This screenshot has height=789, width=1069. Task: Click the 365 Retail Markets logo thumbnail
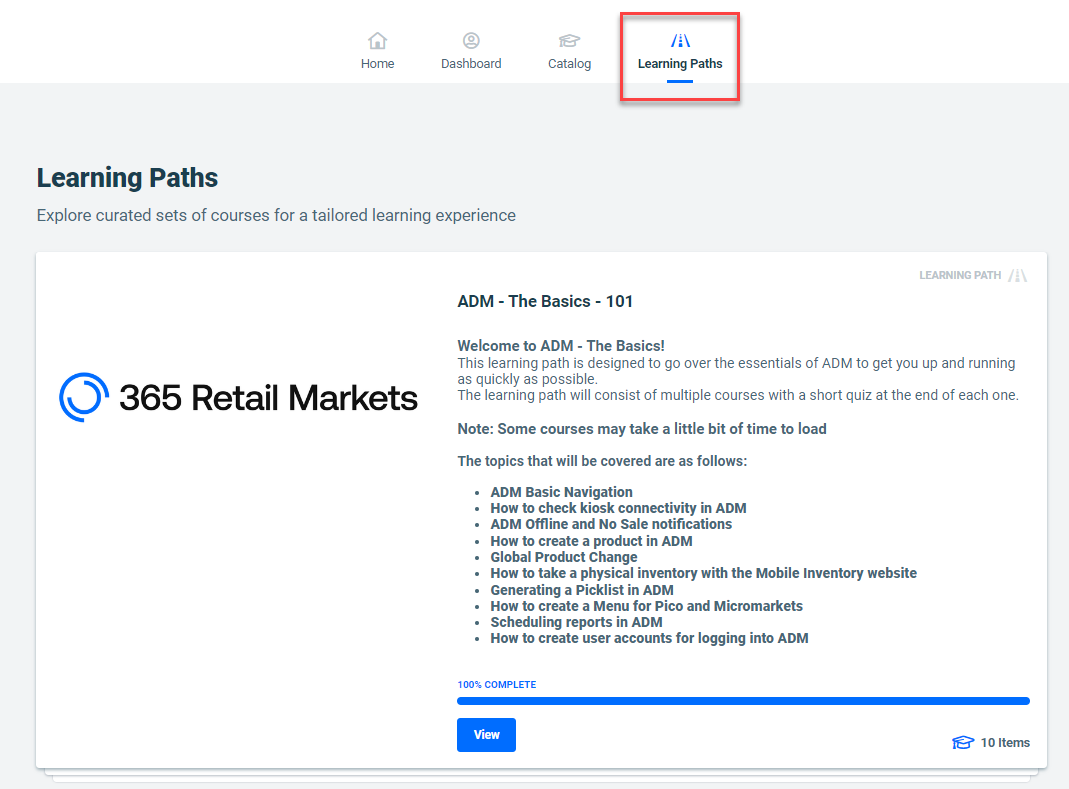point(238,398)
